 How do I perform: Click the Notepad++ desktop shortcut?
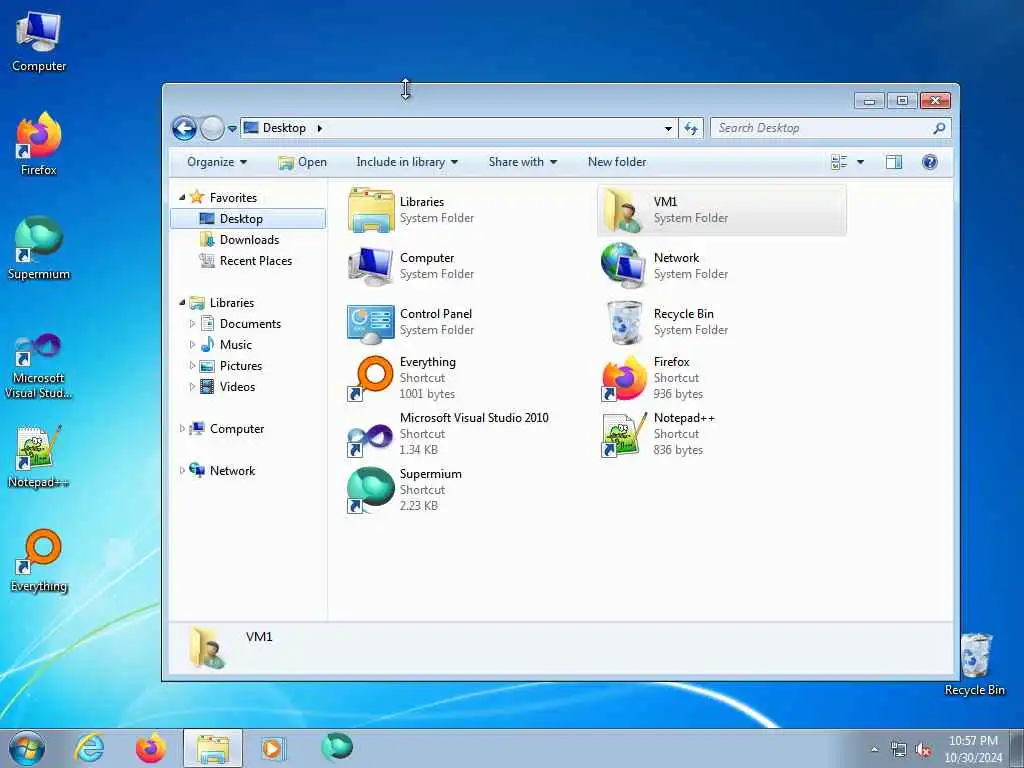[39, 457]
